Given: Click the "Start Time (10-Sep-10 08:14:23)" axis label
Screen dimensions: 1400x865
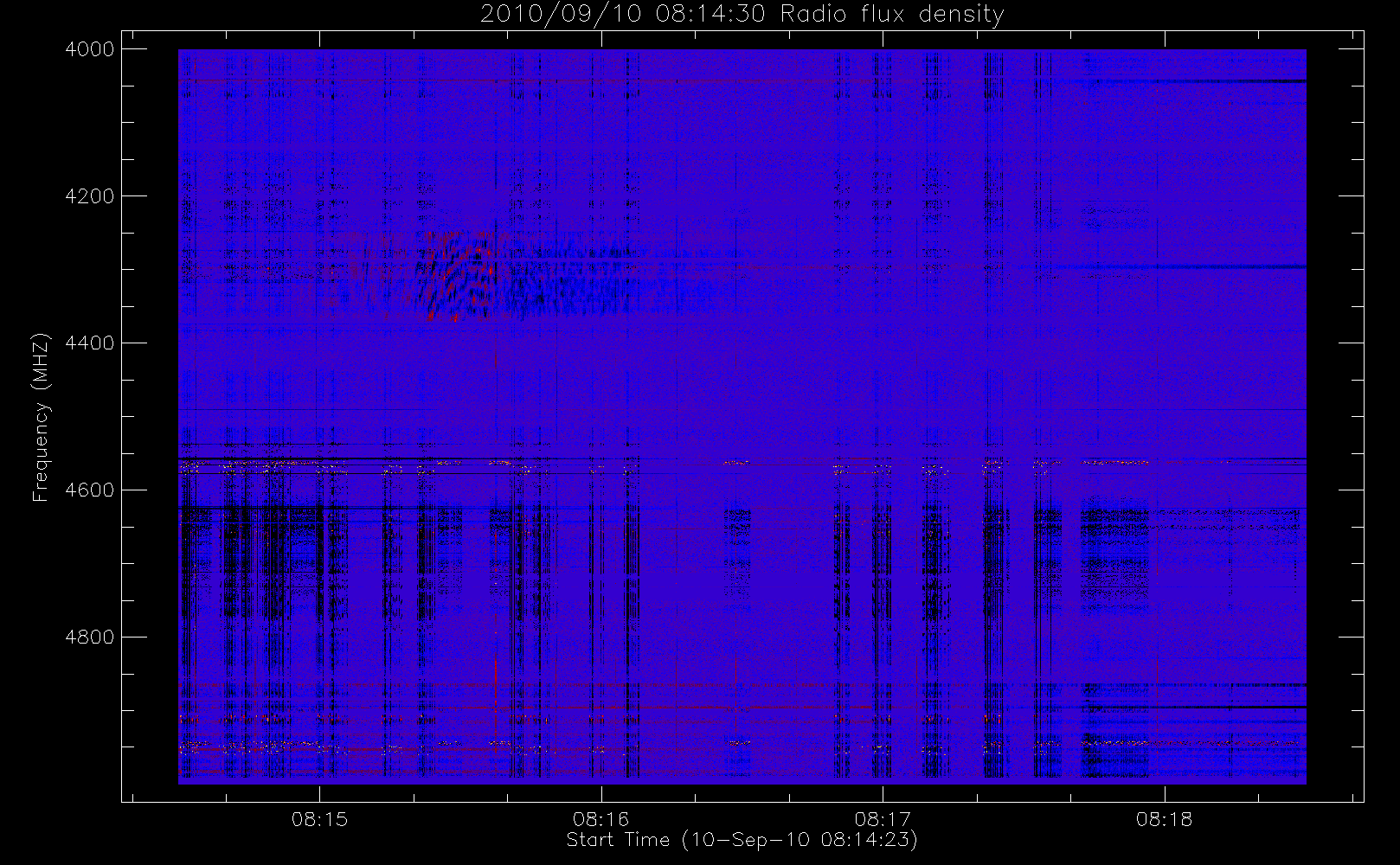Looking at the screenshot, I should [x=742, y=840].
